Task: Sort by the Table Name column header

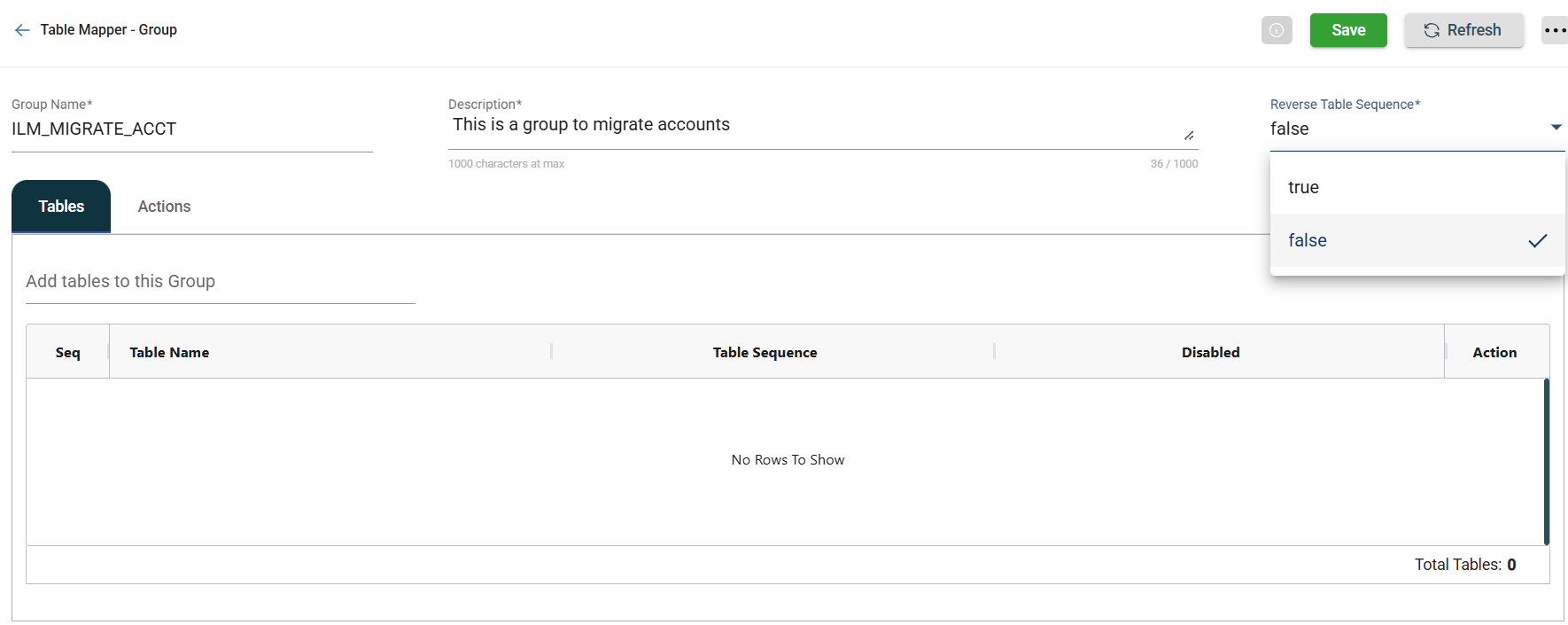Action: pos(169,352)
